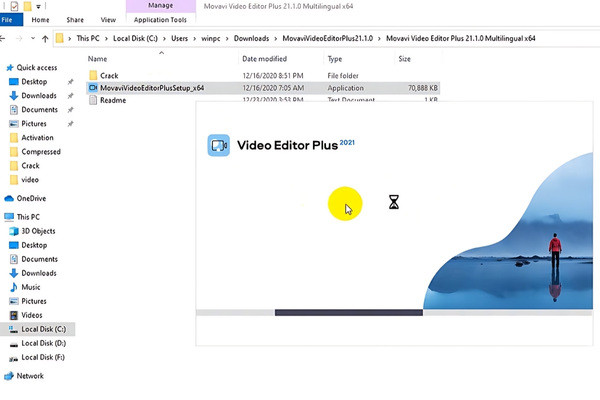The height and width of the screenshot is (400, 600).
Task: Open pinned Downloads under Quick access
Action: [x=39, y=95]
